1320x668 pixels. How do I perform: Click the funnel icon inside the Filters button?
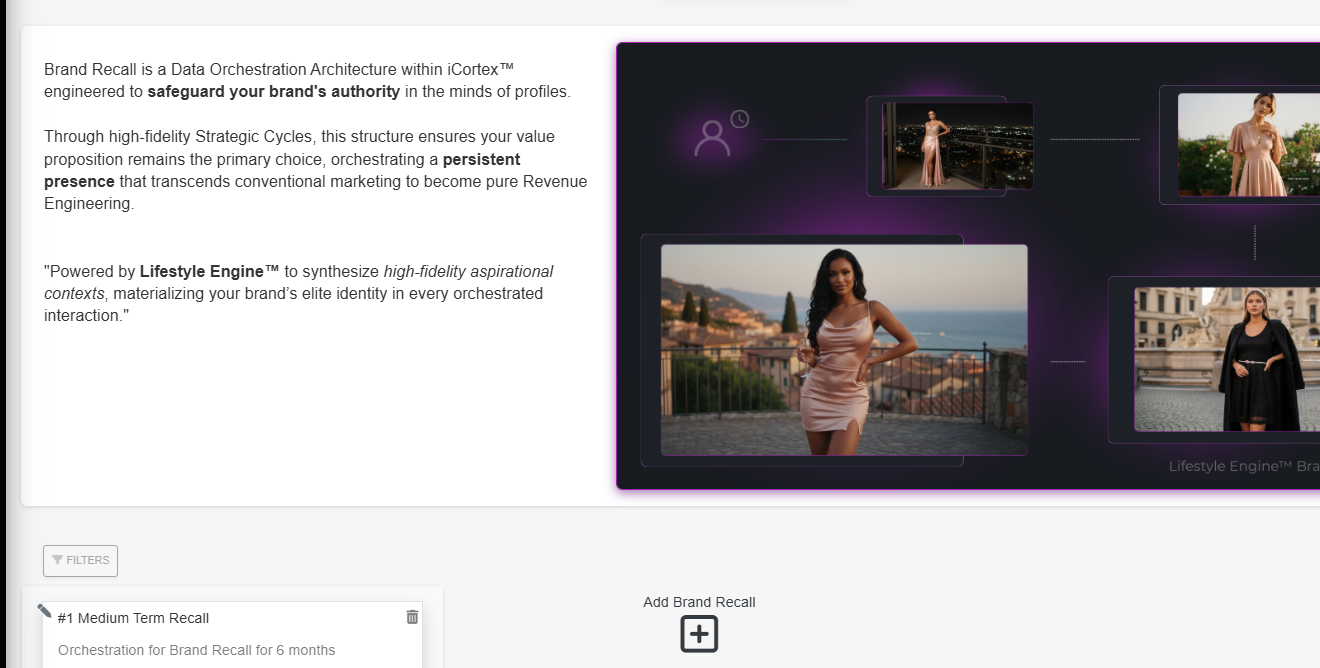[57, 560]
